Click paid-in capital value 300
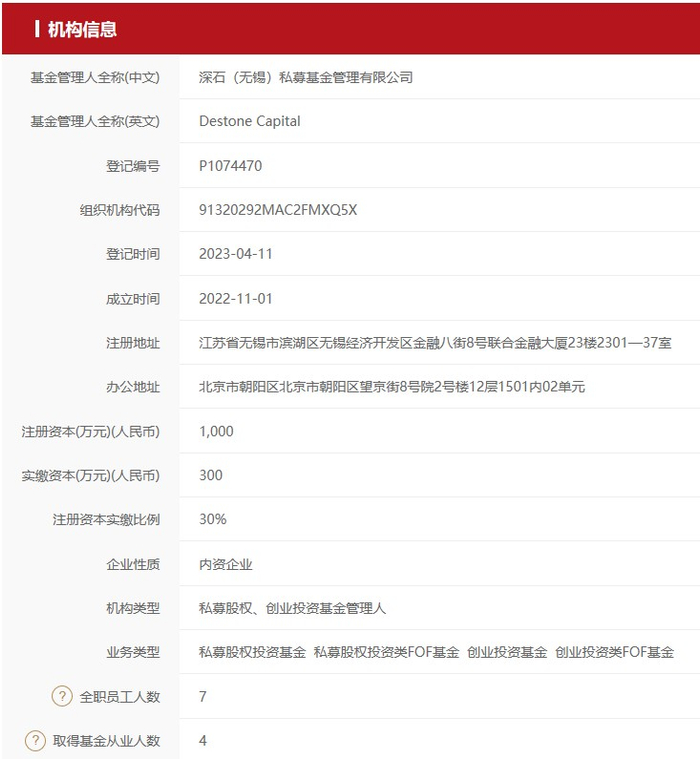This screenshot has width=700, height=759. (x=211, y=475)
